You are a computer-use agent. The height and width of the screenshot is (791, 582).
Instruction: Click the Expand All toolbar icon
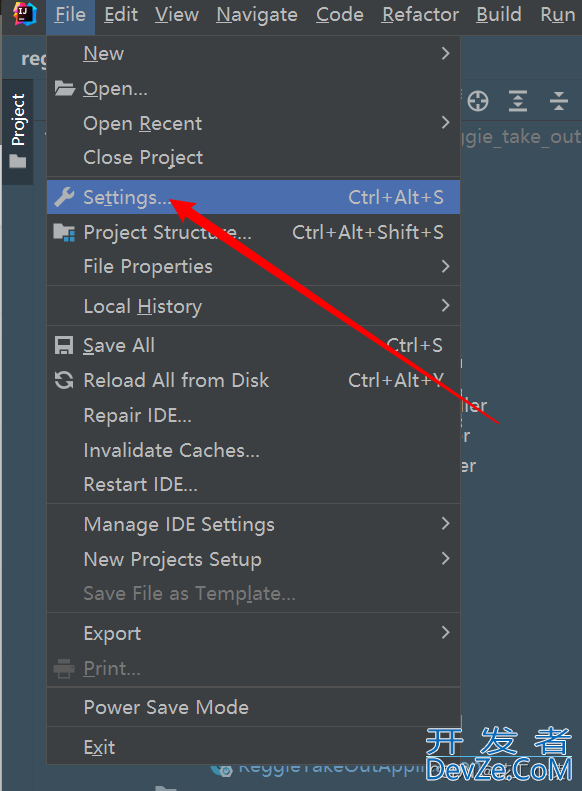518,101
